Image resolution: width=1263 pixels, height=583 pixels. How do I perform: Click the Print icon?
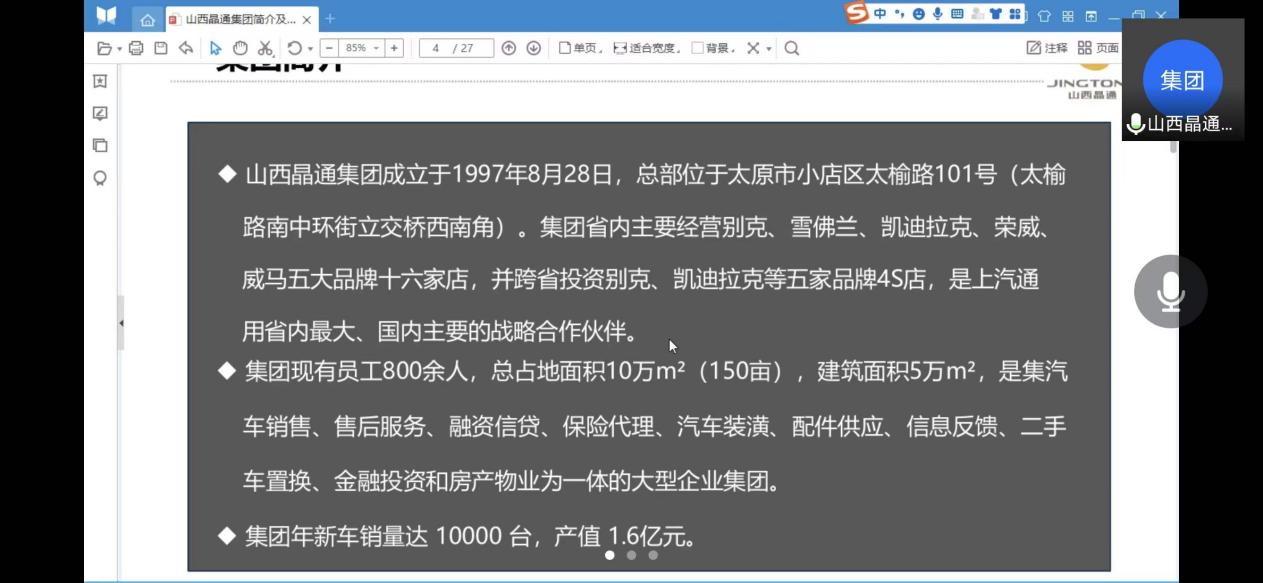click(136, 46)
